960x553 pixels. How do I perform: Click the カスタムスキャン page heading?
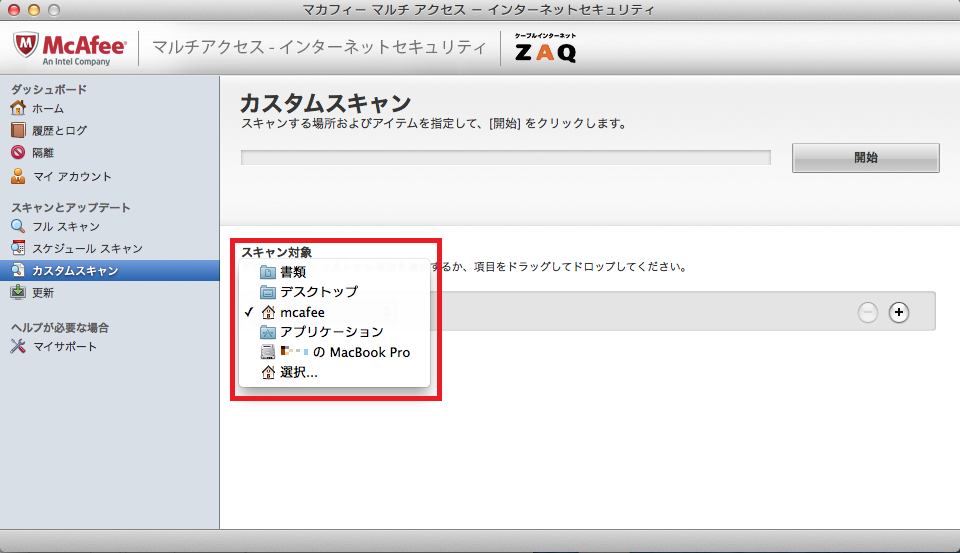pyautogui.click(x=325, y=102)
